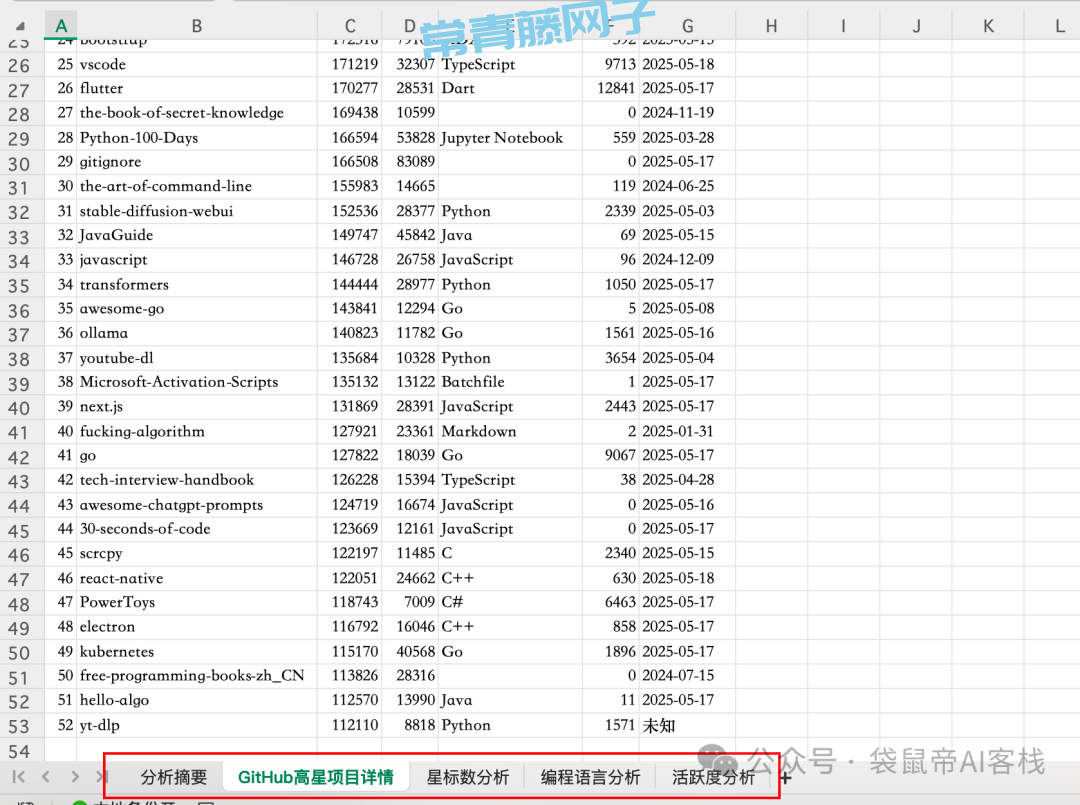This screenshot has width=1080, height=805.
Task: Click the tech-interview-handbook cell
Action: [197, 480]
